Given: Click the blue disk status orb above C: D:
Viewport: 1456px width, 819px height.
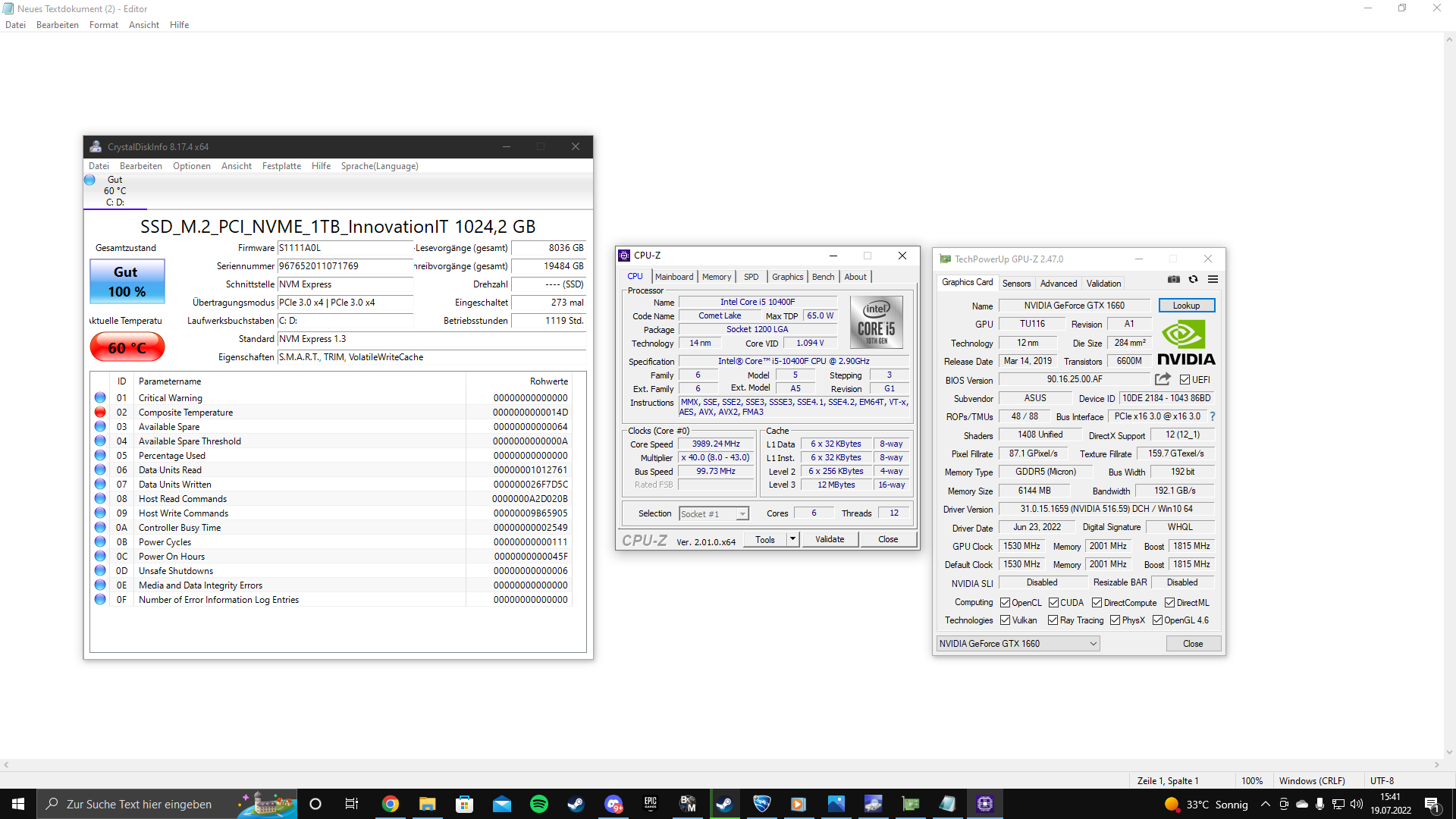Looking at the screenshot, I should pyautogui.click(x=89, y=180).
